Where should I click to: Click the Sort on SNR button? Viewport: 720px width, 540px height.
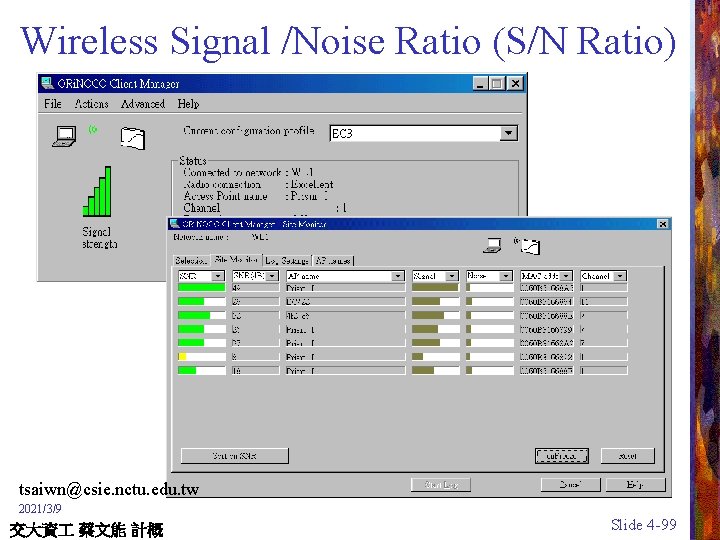(x=235, y=456)
